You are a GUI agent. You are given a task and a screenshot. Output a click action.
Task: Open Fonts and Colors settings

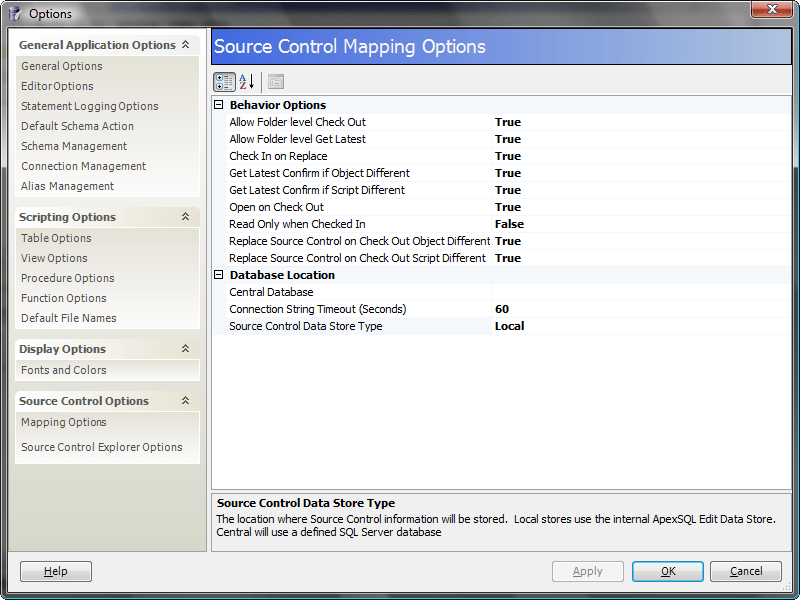point(65,369)
